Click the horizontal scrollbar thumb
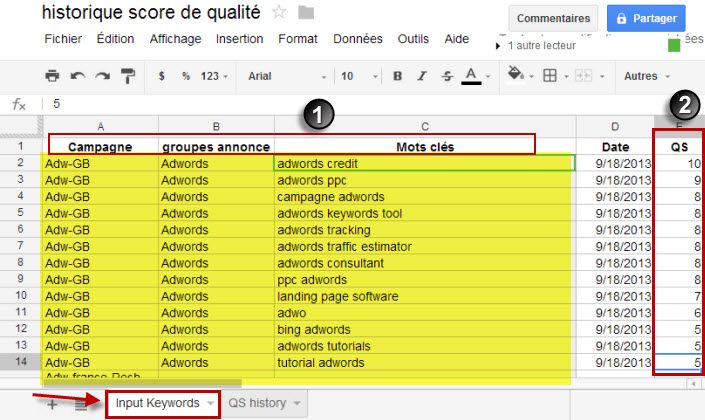705x420 pixels. click(x=143, y=384)
